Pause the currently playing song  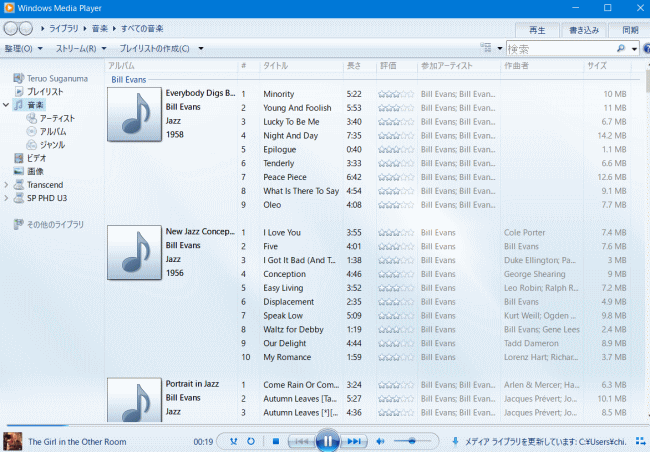tap(327, 441)
